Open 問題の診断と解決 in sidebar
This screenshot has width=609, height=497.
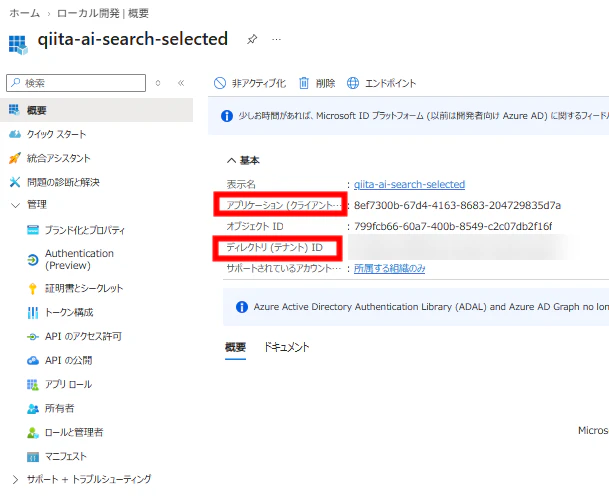[x=63, y=182]
